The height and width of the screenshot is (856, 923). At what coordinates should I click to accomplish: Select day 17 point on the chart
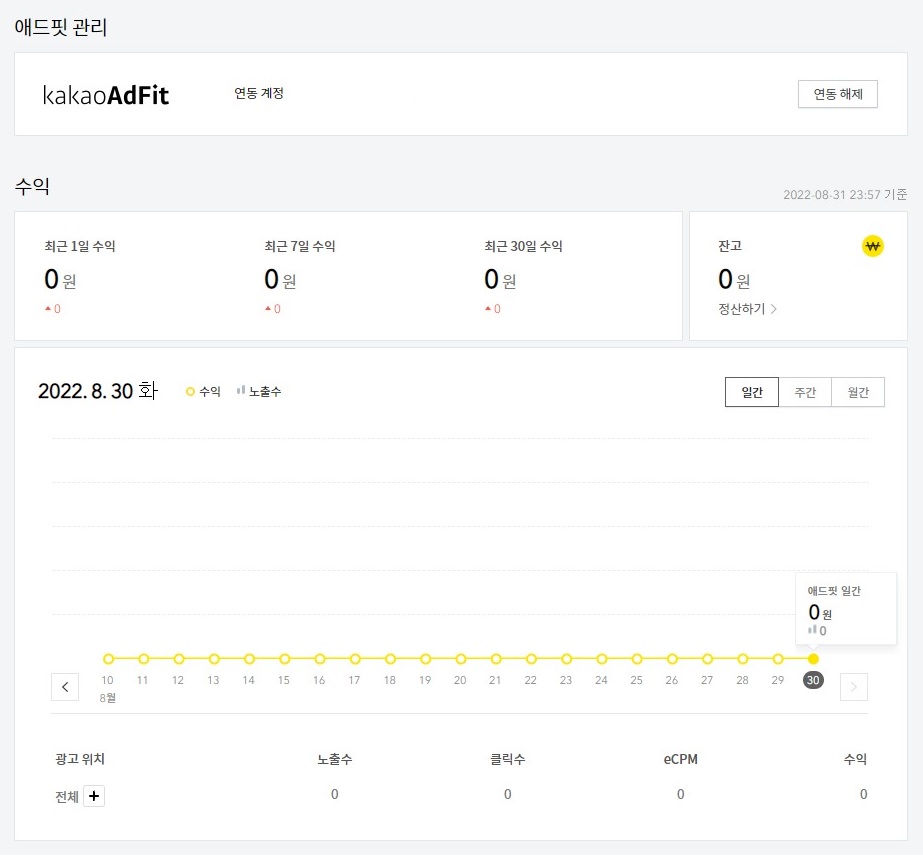354,659
